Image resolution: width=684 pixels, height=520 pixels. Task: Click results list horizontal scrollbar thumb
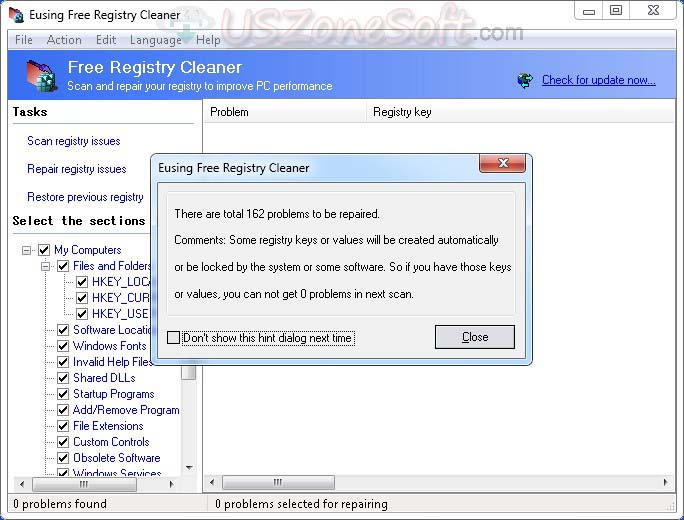(x=278, y=482)
